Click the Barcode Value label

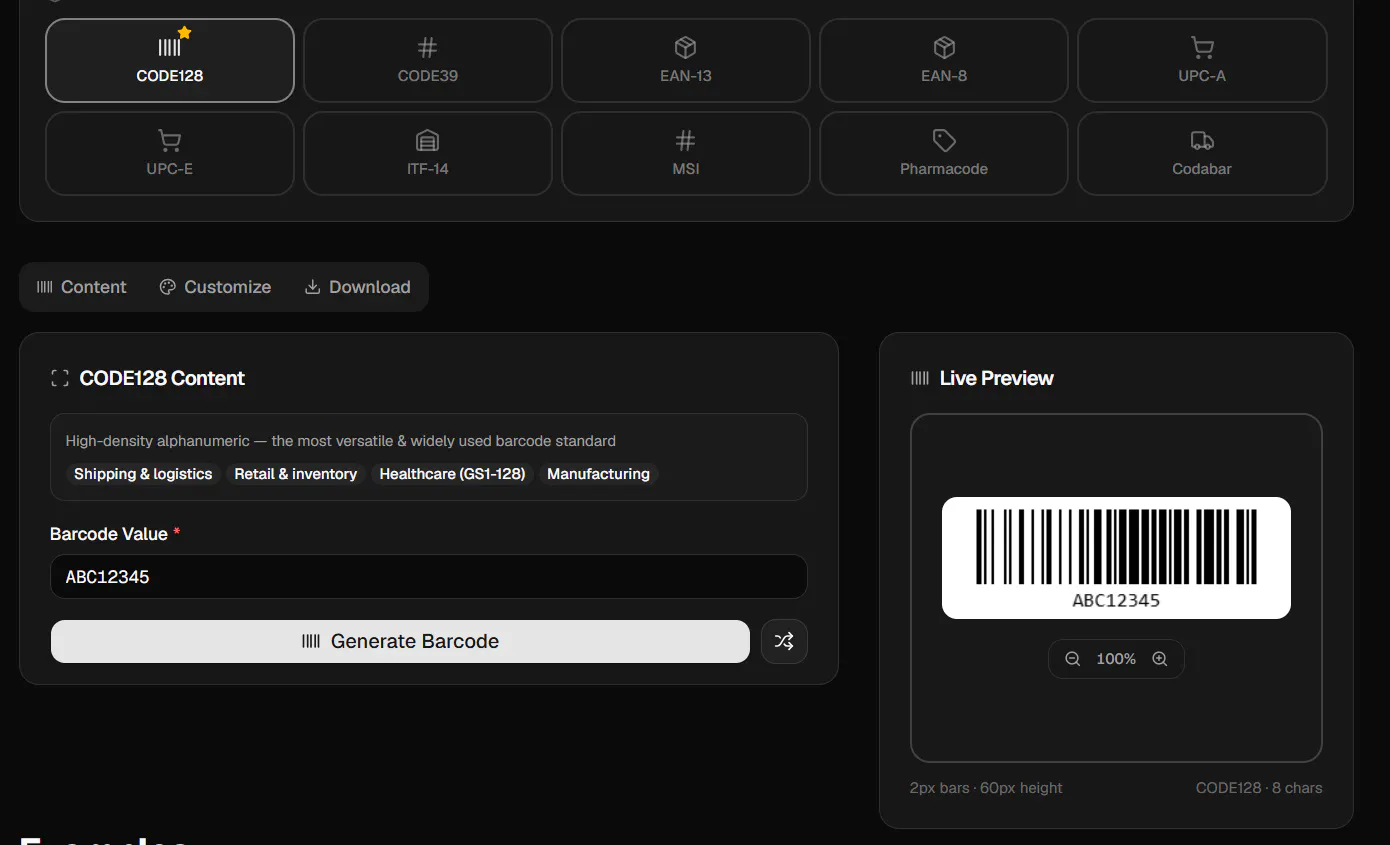pos(109,534)
